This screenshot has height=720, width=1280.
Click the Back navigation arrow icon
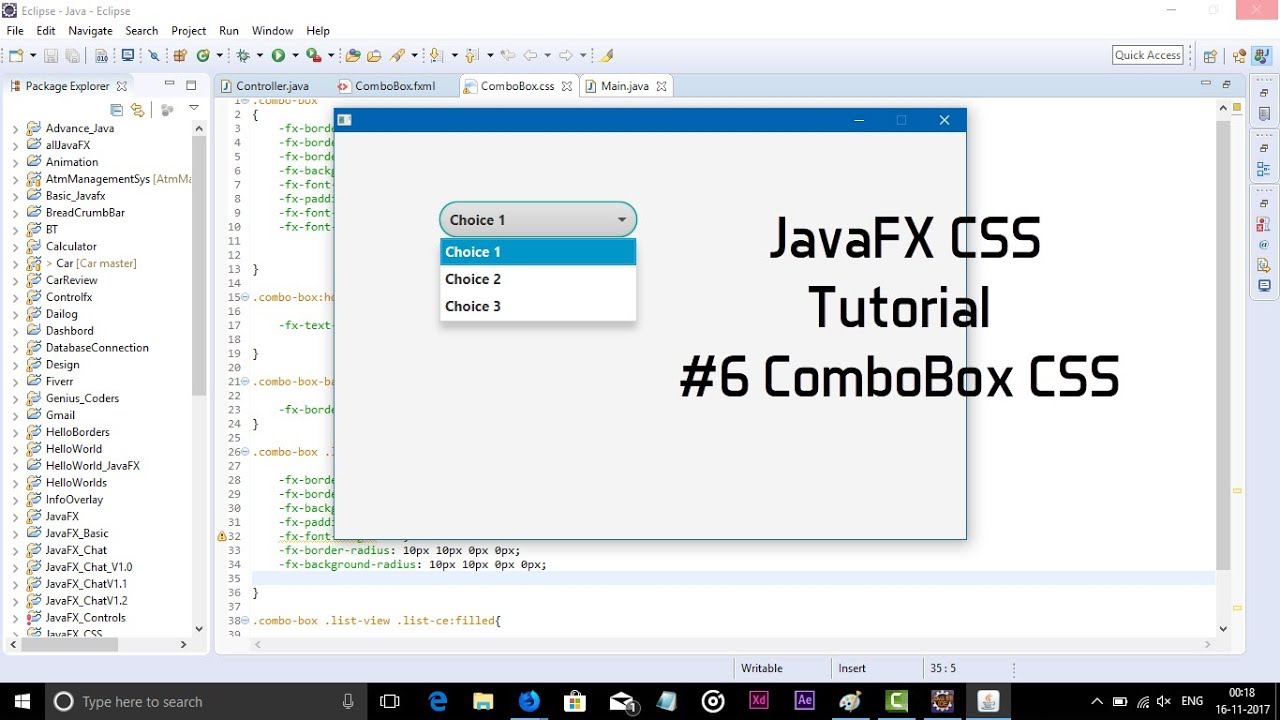pyautogui.click(x=531, y=56)
